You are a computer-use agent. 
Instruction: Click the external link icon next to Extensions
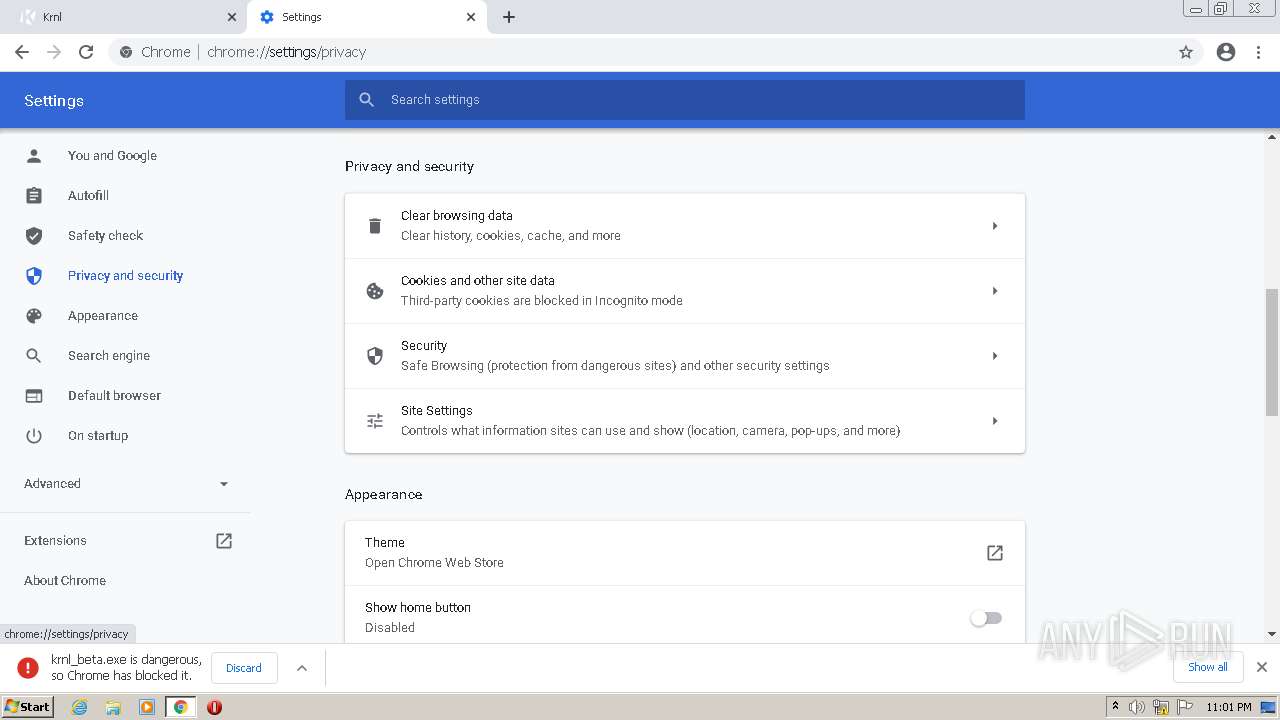(224, 540)
